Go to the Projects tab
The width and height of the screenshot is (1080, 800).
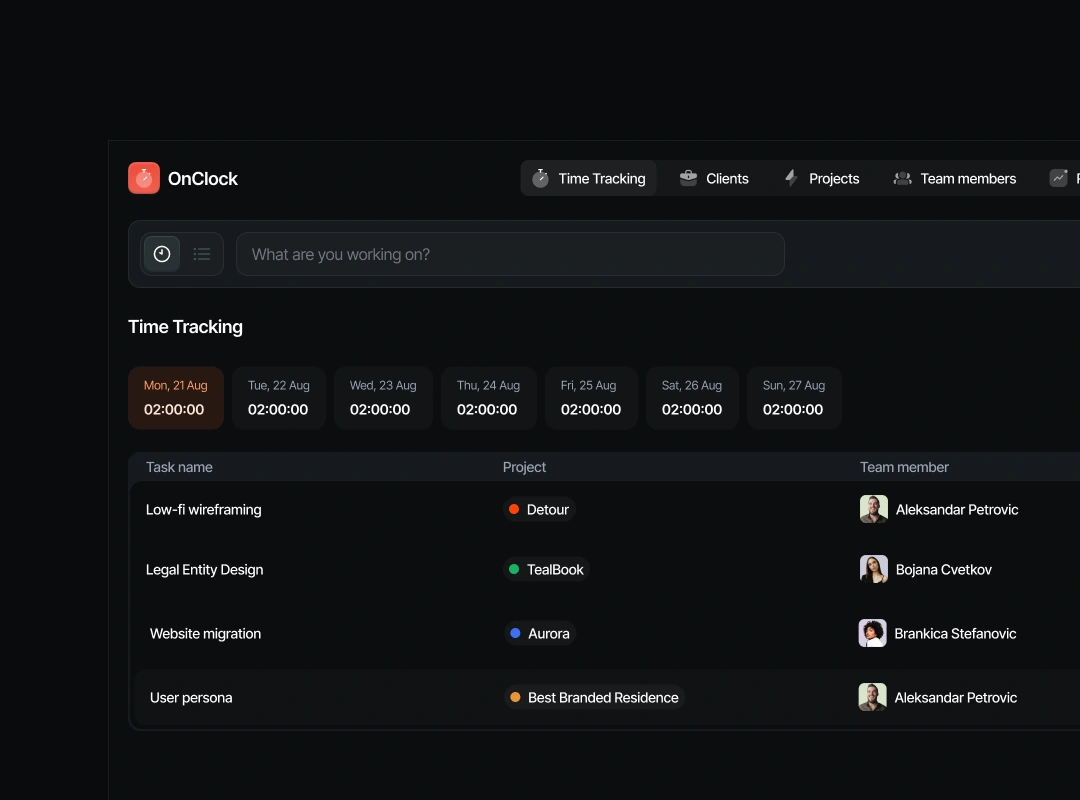point(821,178)
